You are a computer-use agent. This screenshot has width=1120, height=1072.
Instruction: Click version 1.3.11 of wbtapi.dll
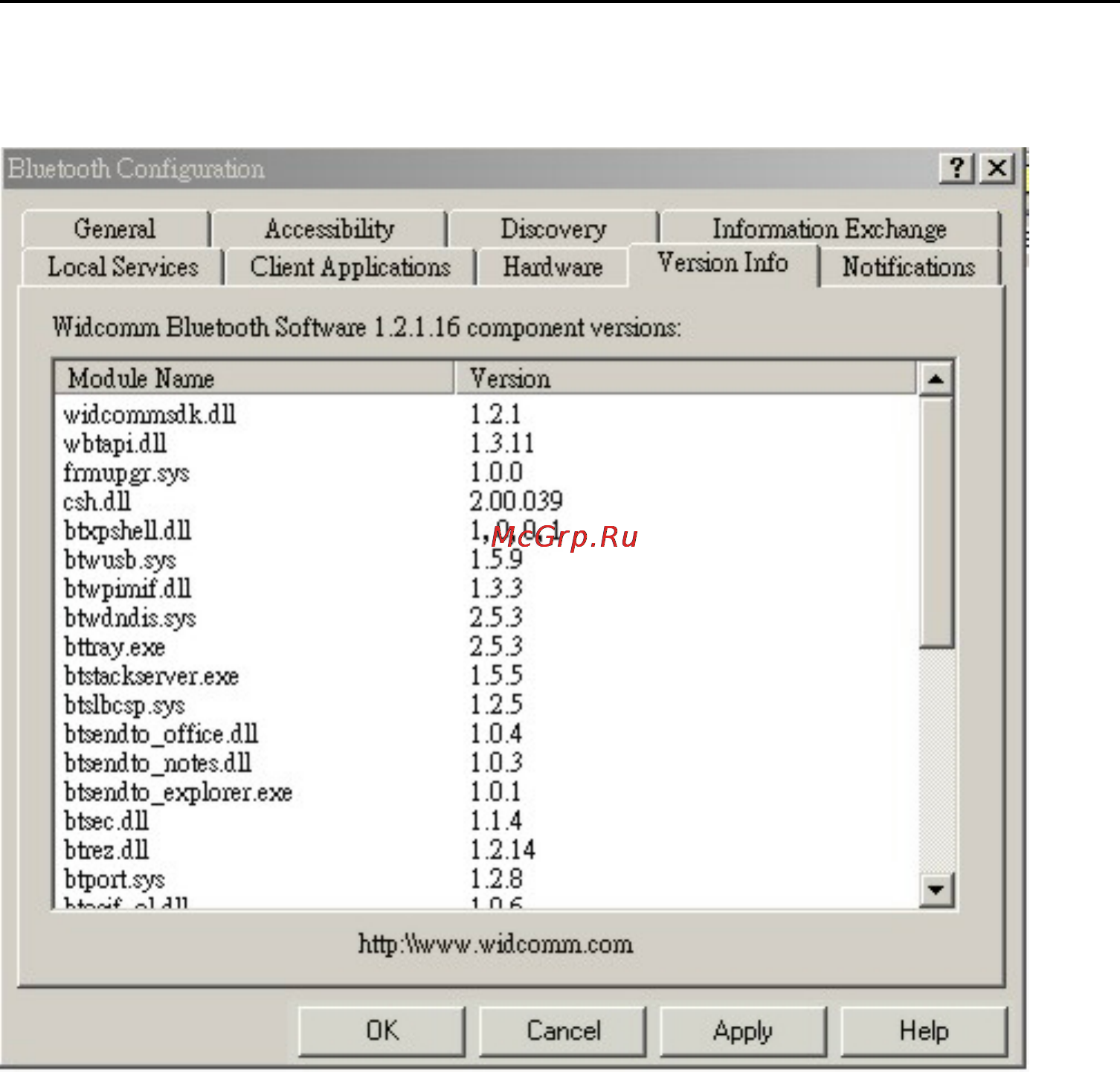point(502,443)
